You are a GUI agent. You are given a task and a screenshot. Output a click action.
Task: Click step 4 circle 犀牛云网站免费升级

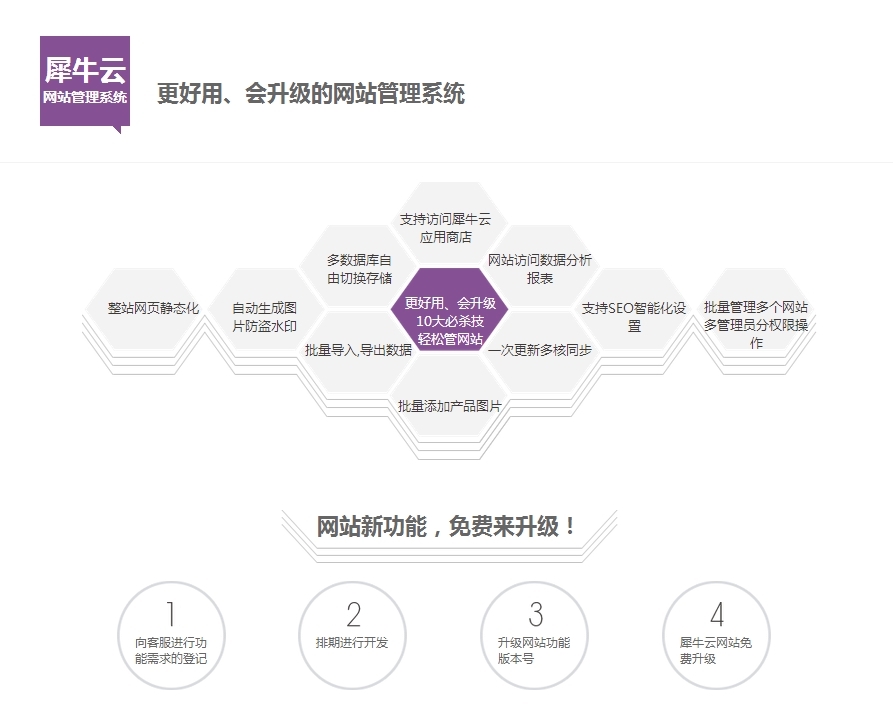click(716, 636)
